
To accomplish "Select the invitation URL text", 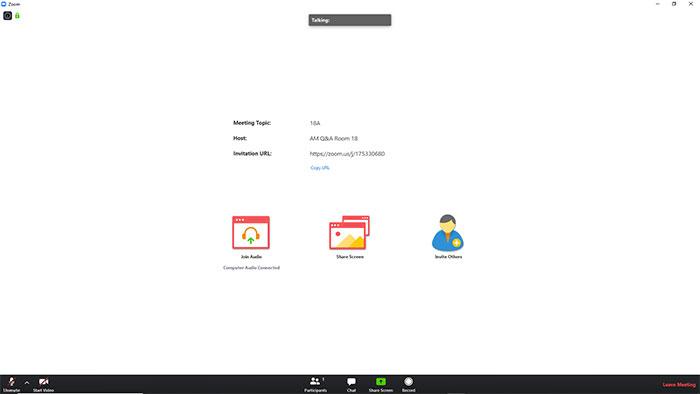I will (x=347, y=153).
